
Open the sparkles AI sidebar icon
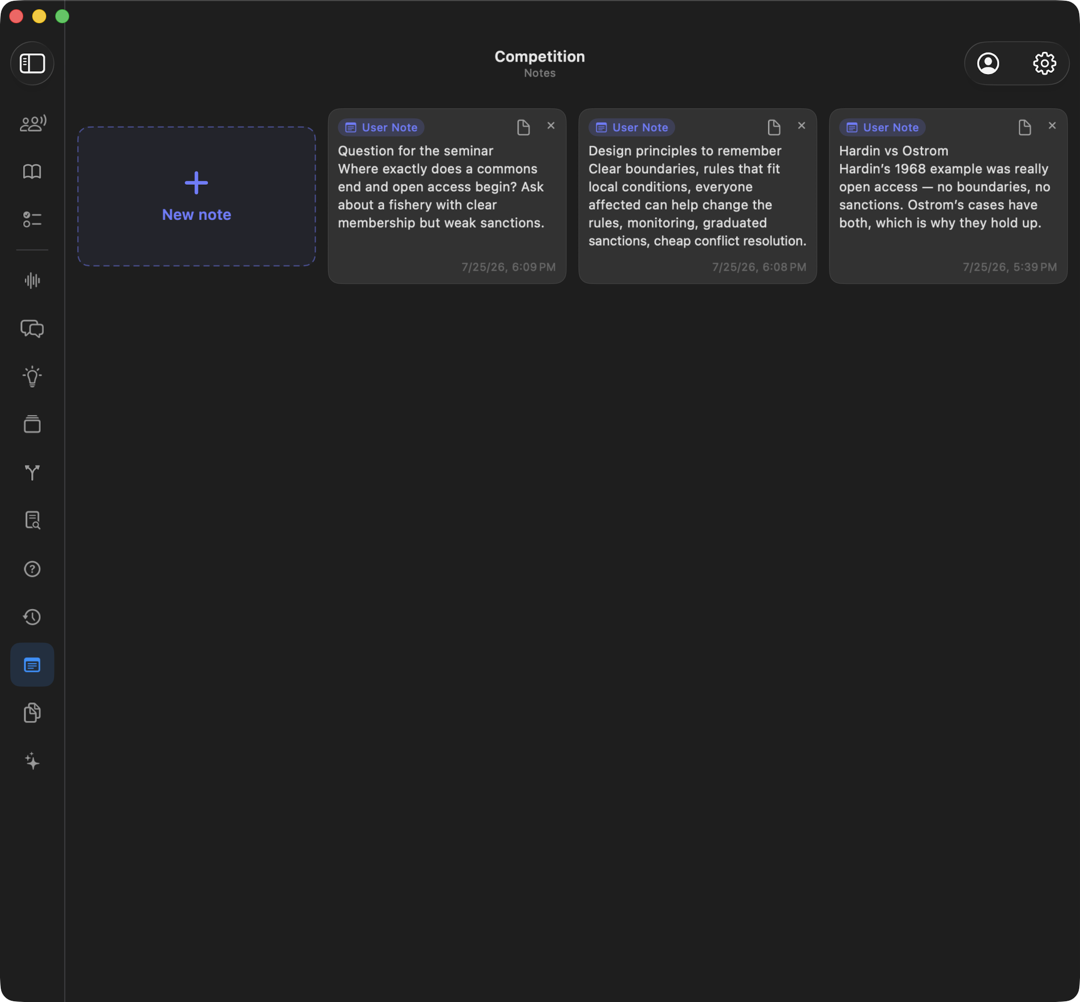[32, 761]
